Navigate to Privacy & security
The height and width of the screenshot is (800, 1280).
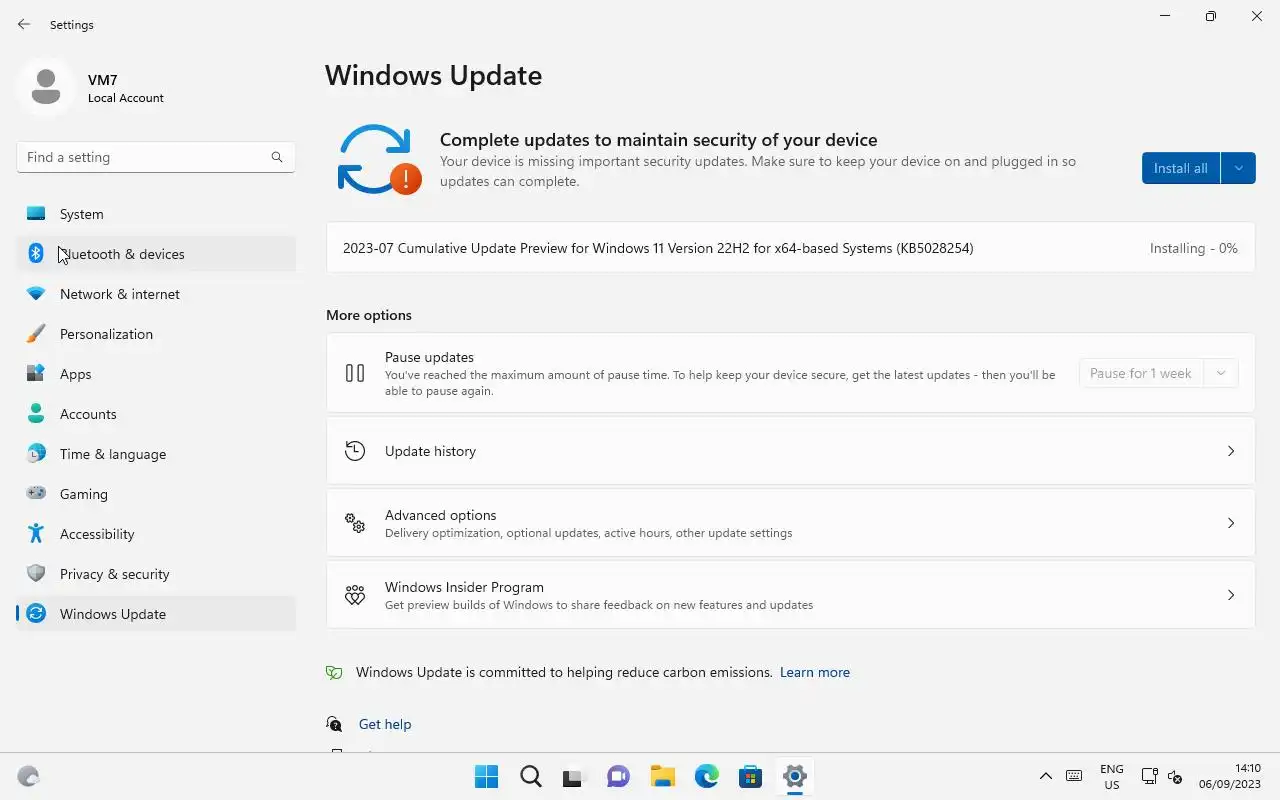(156, 574)
